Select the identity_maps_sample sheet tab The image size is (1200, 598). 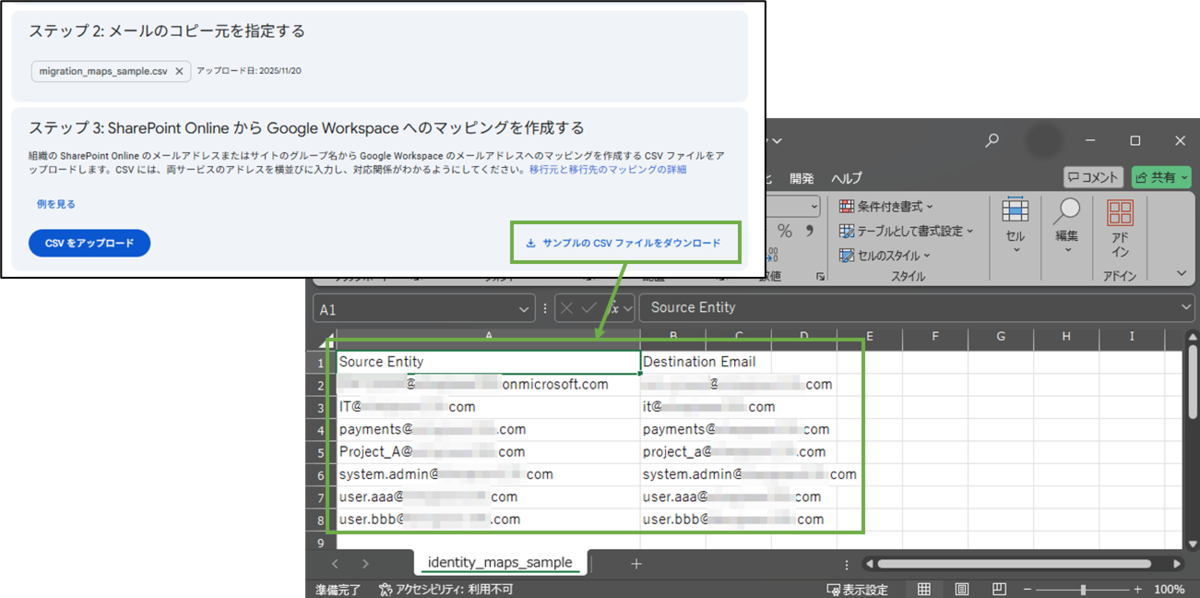(x=500, y=563)
